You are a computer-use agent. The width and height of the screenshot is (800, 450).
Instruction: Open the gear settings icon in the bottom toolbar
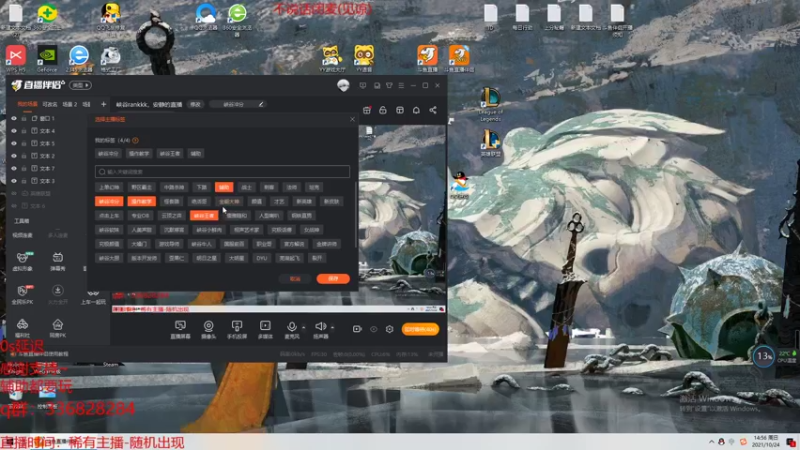coord(389,329)
